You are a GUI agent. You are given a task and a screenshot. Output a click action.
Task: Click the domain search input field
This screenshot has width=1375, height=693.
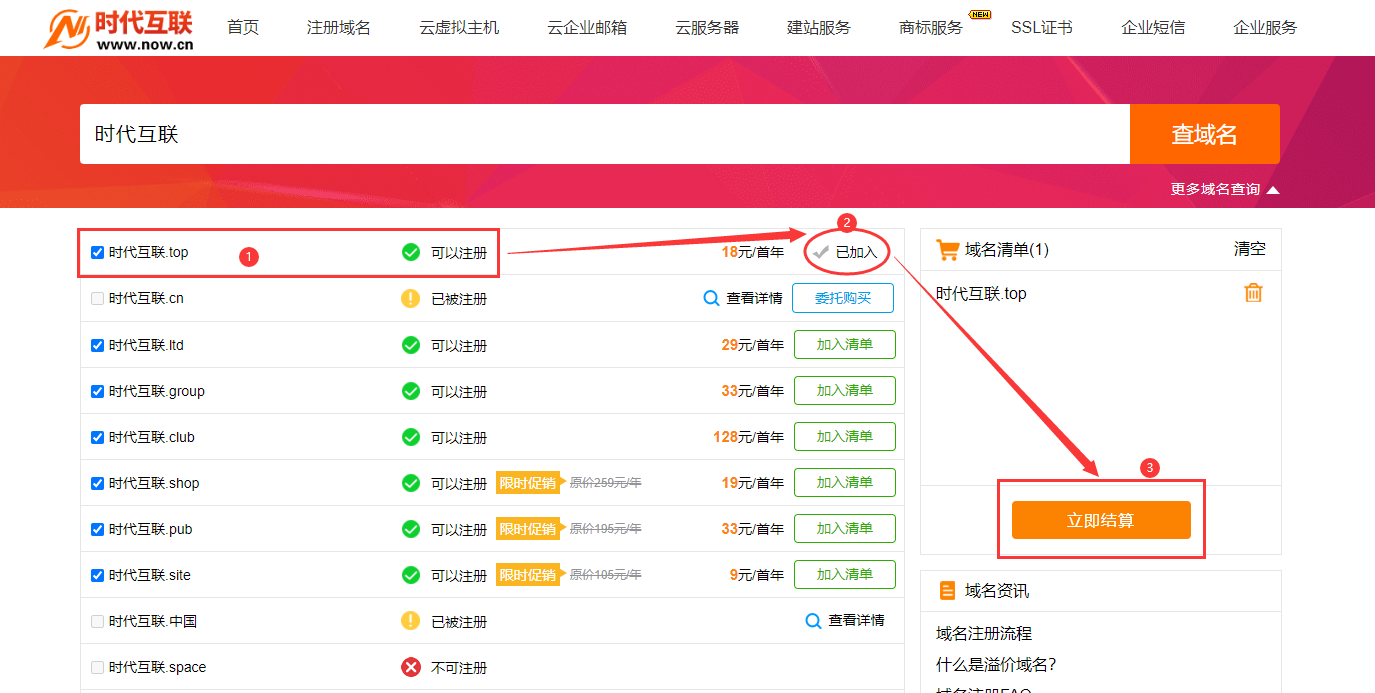[605, 134]
